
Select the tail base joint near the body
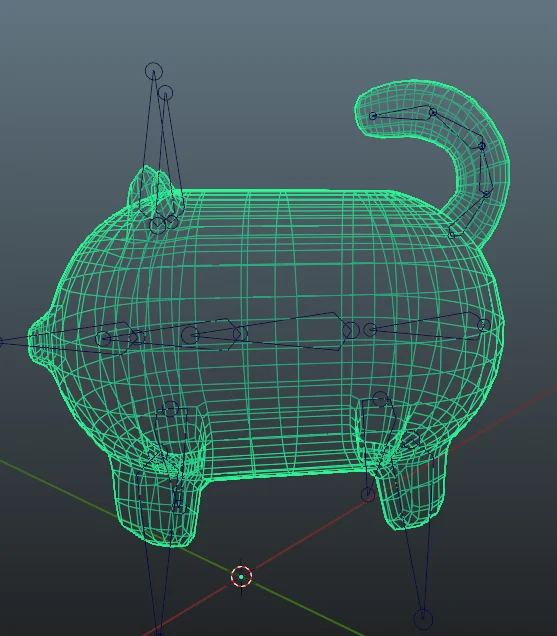[452, 234]
